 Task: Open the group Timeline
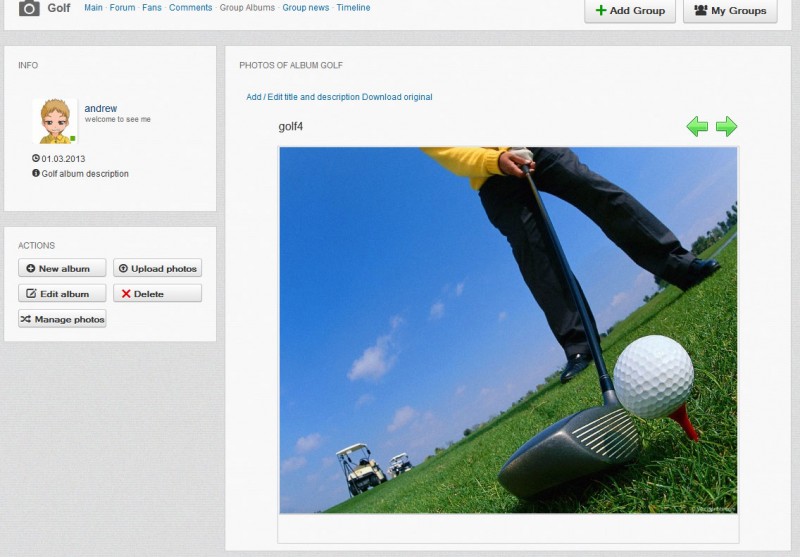[354, 8]
